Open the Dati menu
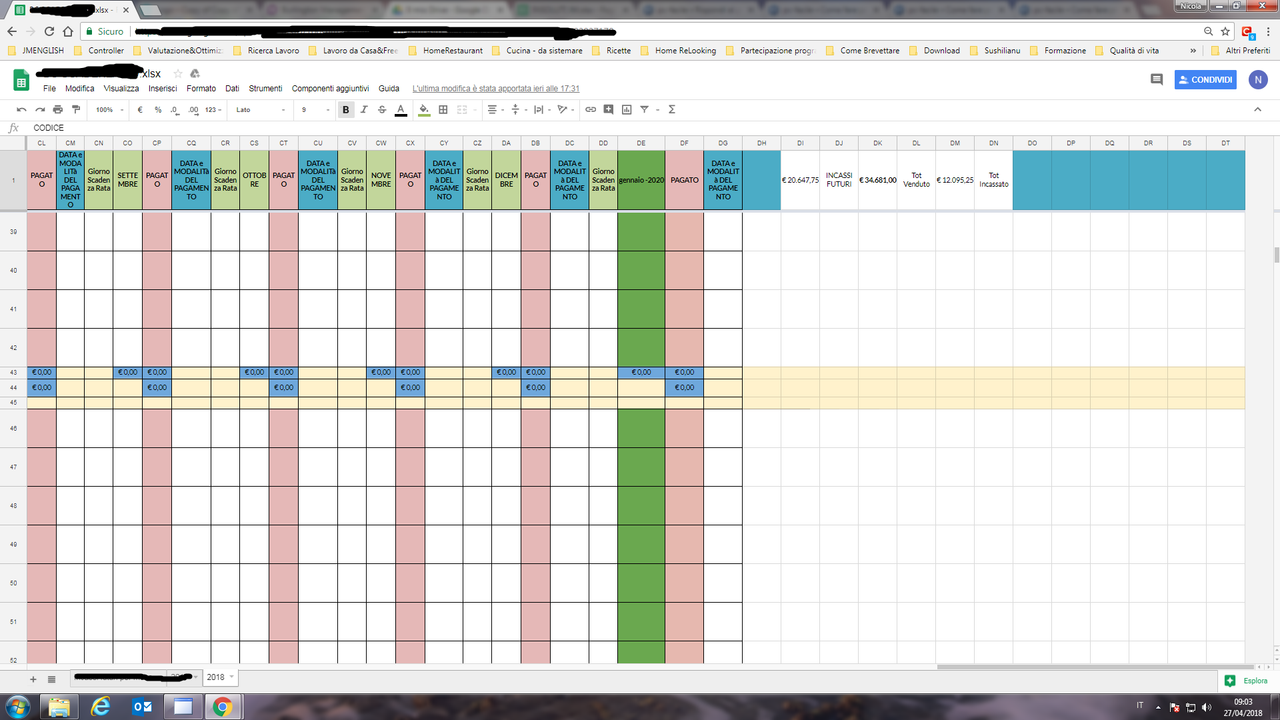This screenshot has height=720, width=1280. tap(231, 88)
